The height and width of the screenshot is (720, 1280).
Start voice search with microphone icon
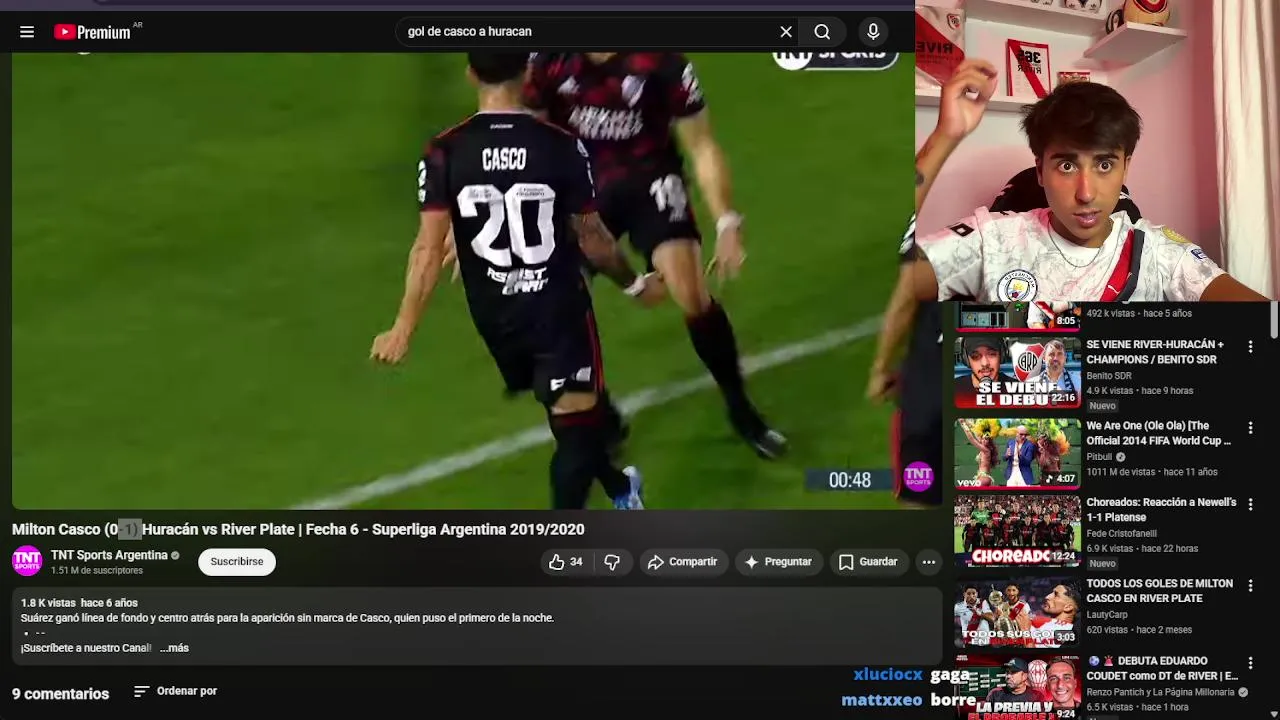[873, 32]
